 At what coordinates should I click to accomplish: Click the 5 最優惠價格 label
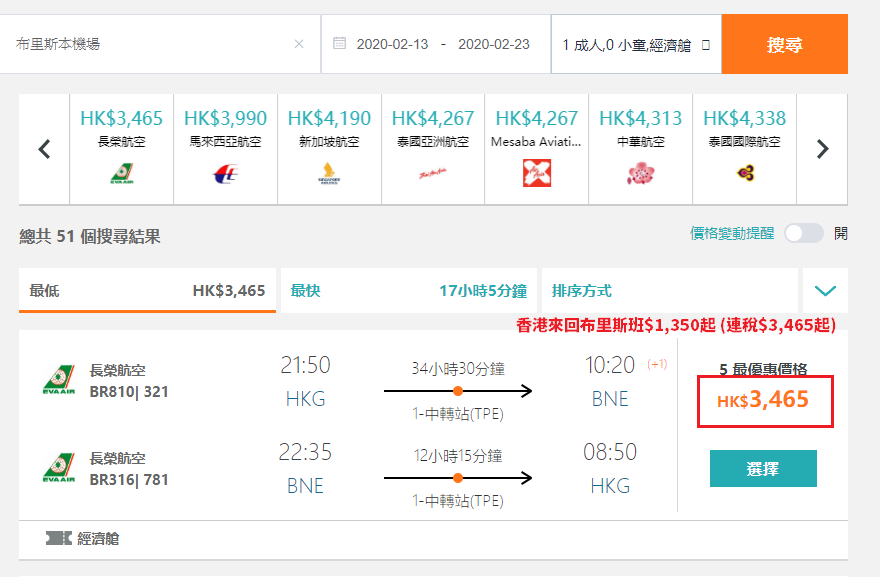(x=763, y=369)
